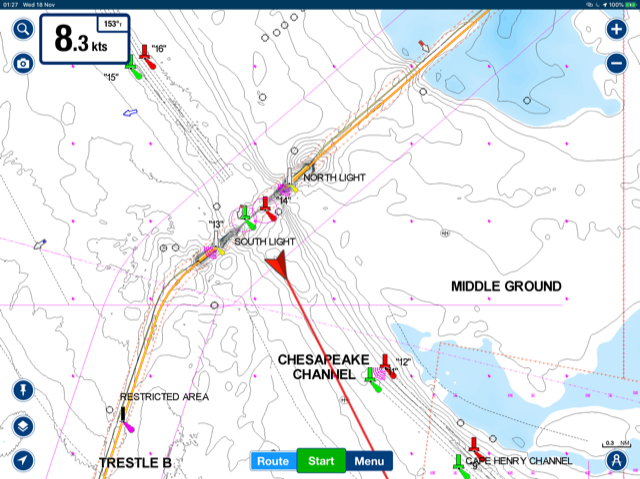Tap the 153° heading indicator

111,22
